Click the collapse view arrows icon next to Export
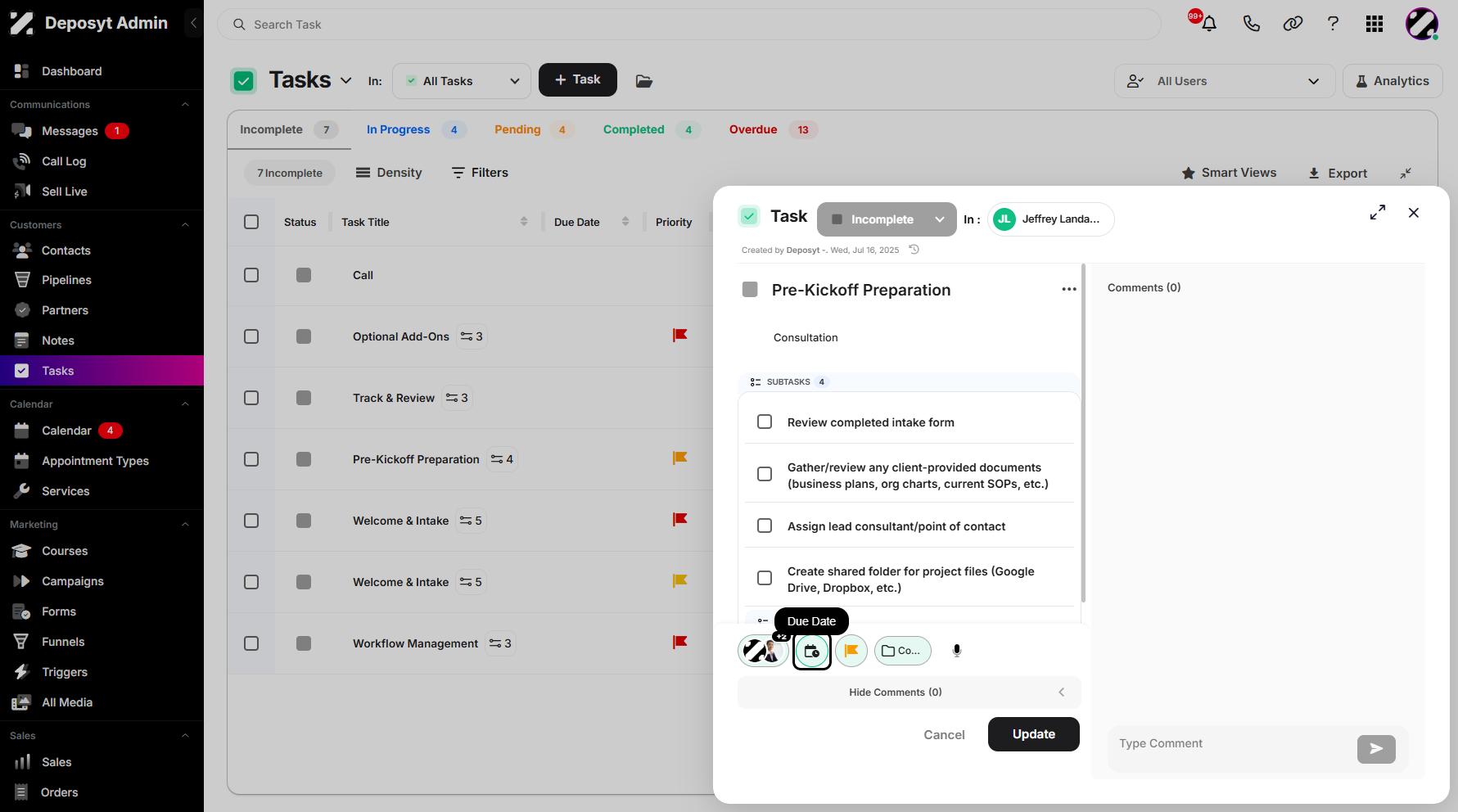This screenshot has width=1458, height=812. (x=1406, y=173)
